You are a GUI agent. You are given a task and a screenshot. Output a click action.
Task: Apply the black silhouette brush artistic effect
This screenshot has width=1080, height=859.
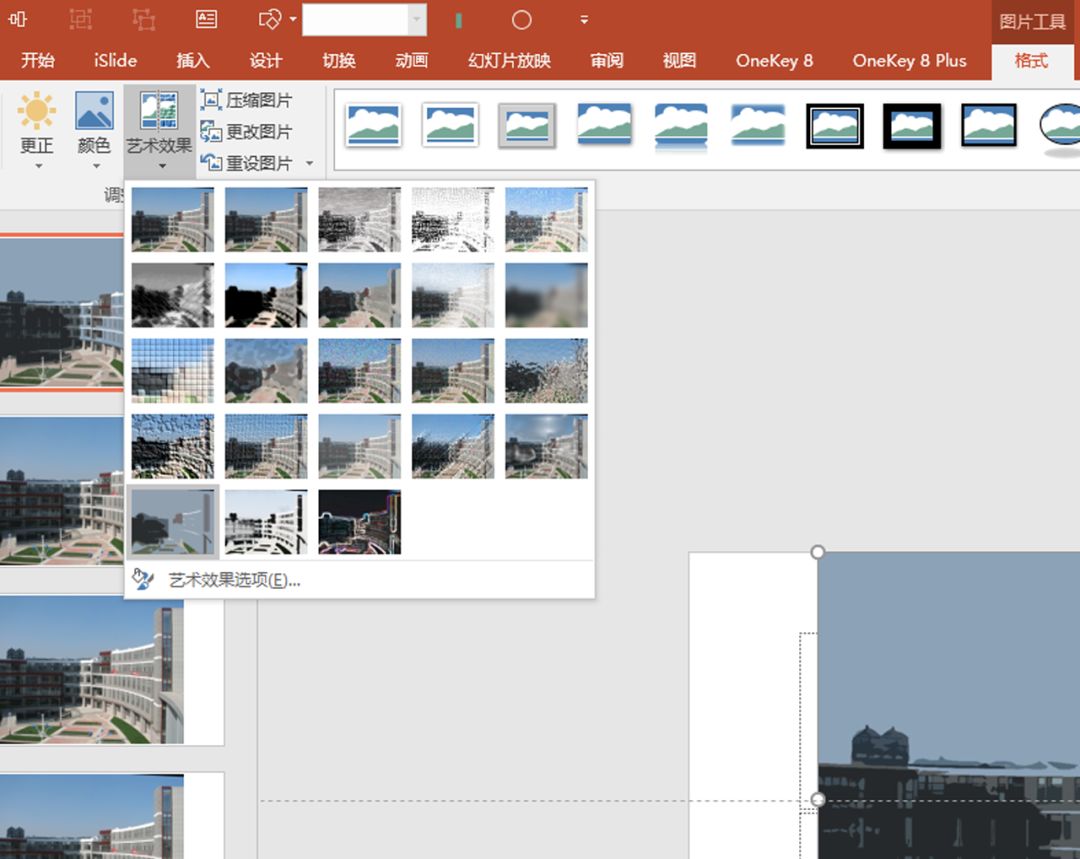tap(266, 295)
